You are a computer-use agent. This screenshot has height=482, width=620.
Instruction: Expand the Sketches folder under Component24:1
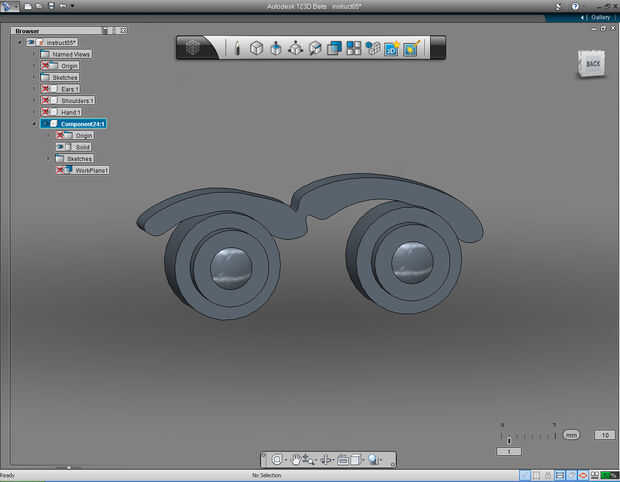tap(47, 158)
